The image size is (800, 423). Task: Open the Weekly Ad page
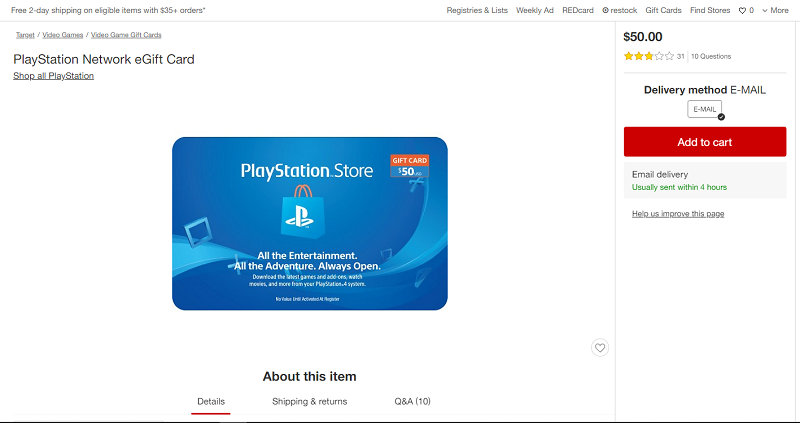pos(534,10)
